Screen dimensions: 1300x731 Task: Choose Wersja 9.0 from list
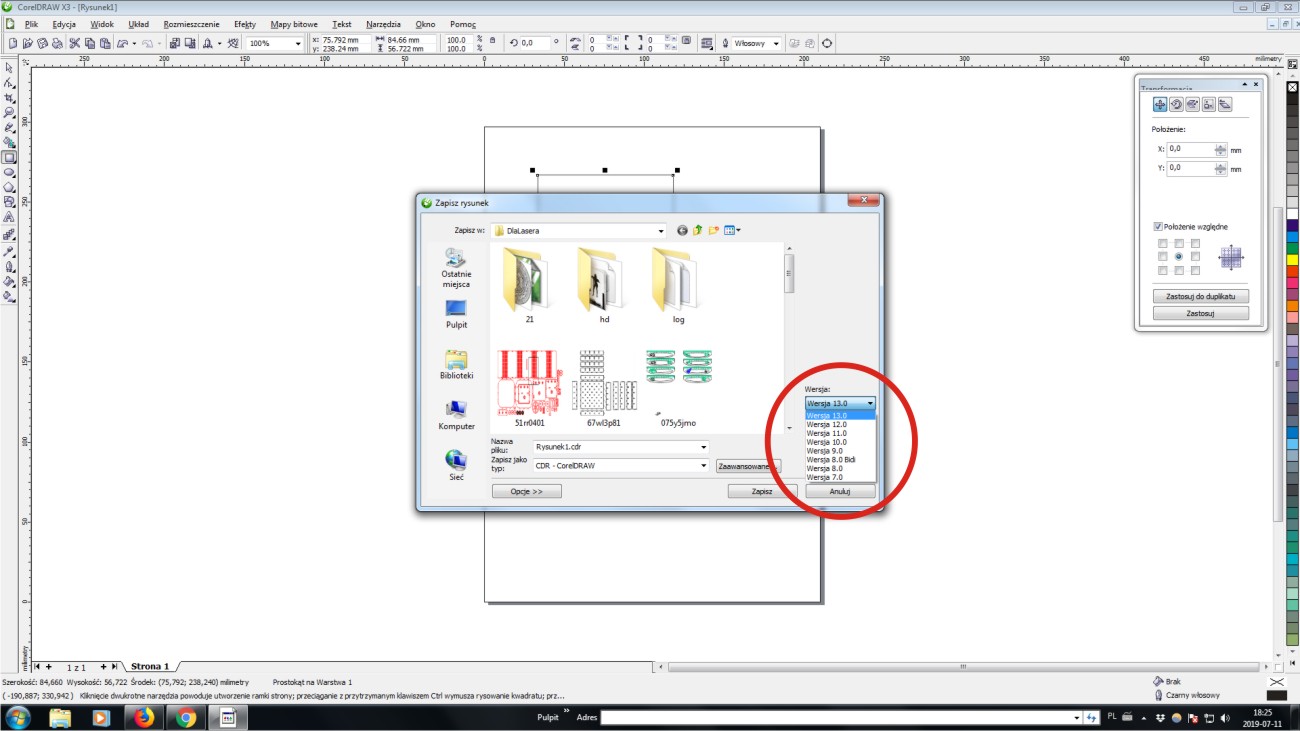[841, 451]
